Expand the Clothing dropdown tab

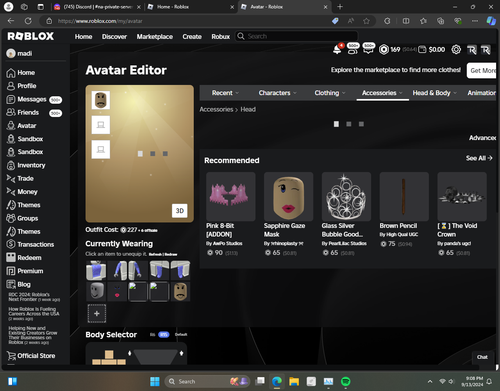[x=330, y=93]
